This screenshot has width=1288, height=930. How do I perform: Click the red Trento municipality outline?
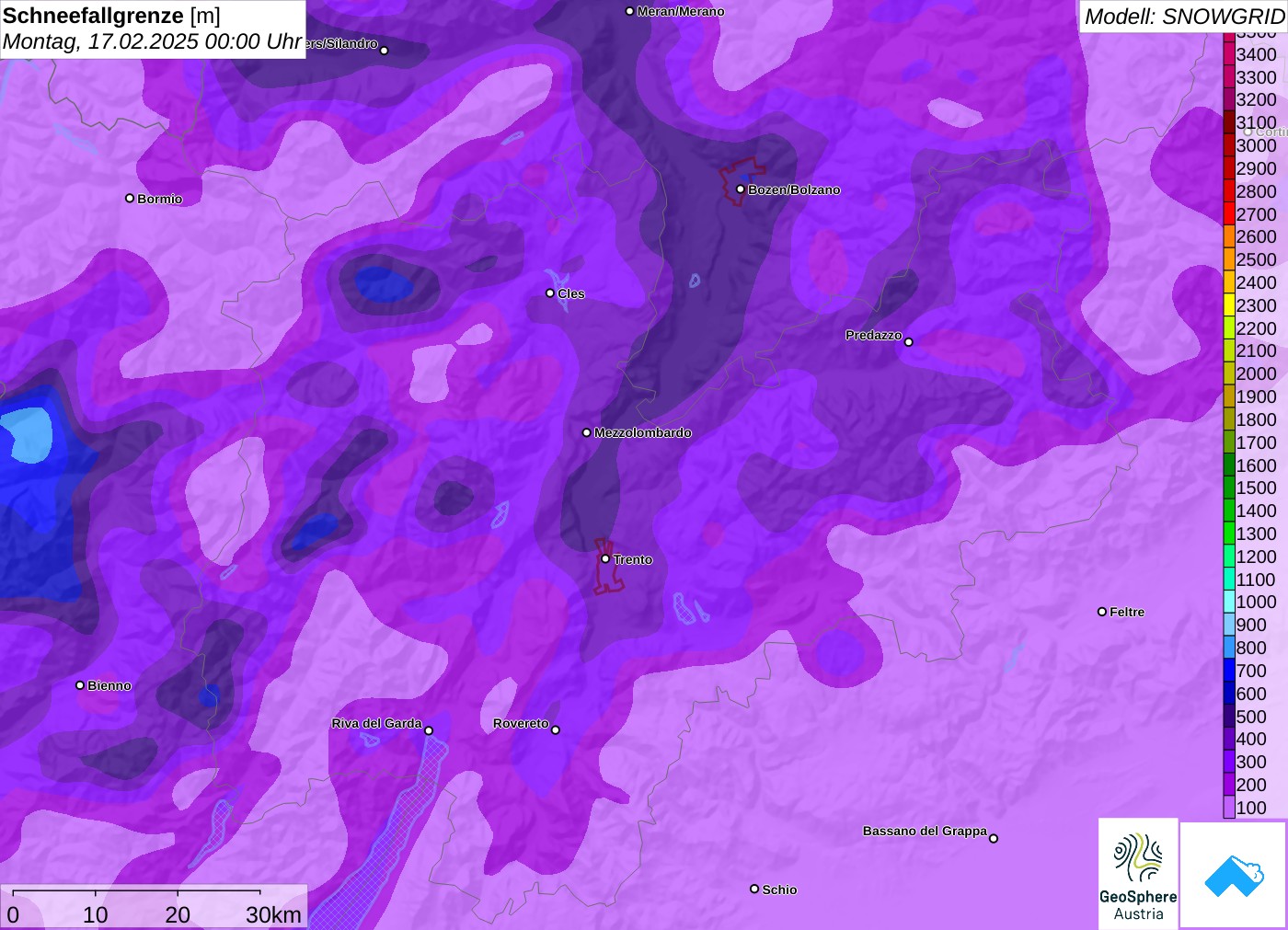tap(607, 568)
